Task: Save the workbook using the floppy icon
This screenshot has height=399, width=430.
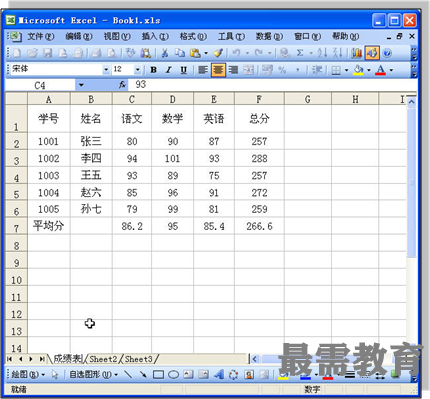Action: tap(48, 53)
